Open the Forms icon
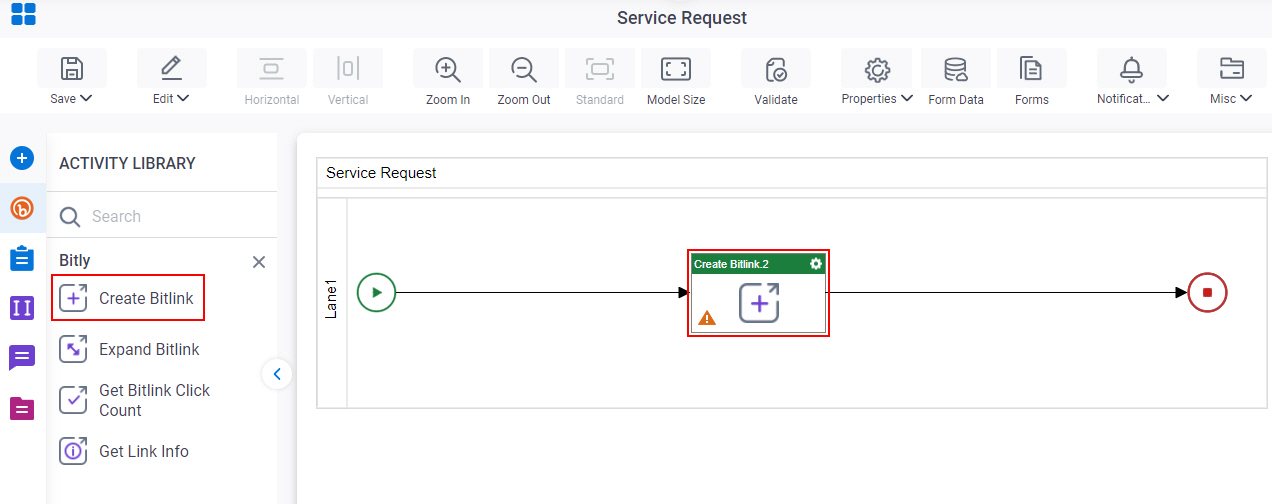Image resolution: width=1272 pixels, height=504 pixels. point(1031,68)
